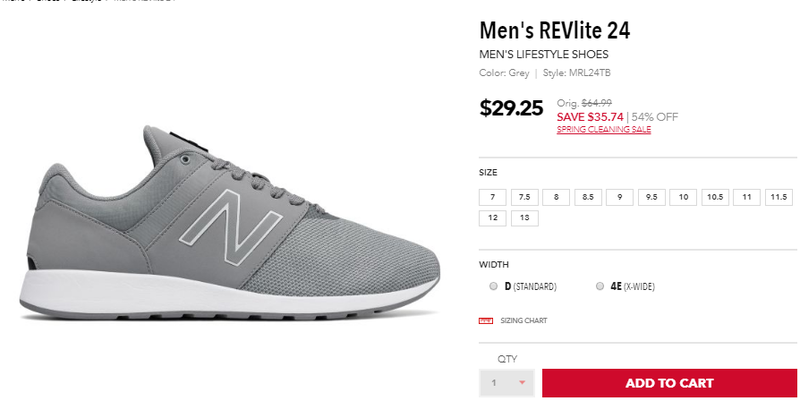800x401 pixels.
Task: Open the Sizing Chart text link
Action: pyautogui.click(x=523, y=321)
